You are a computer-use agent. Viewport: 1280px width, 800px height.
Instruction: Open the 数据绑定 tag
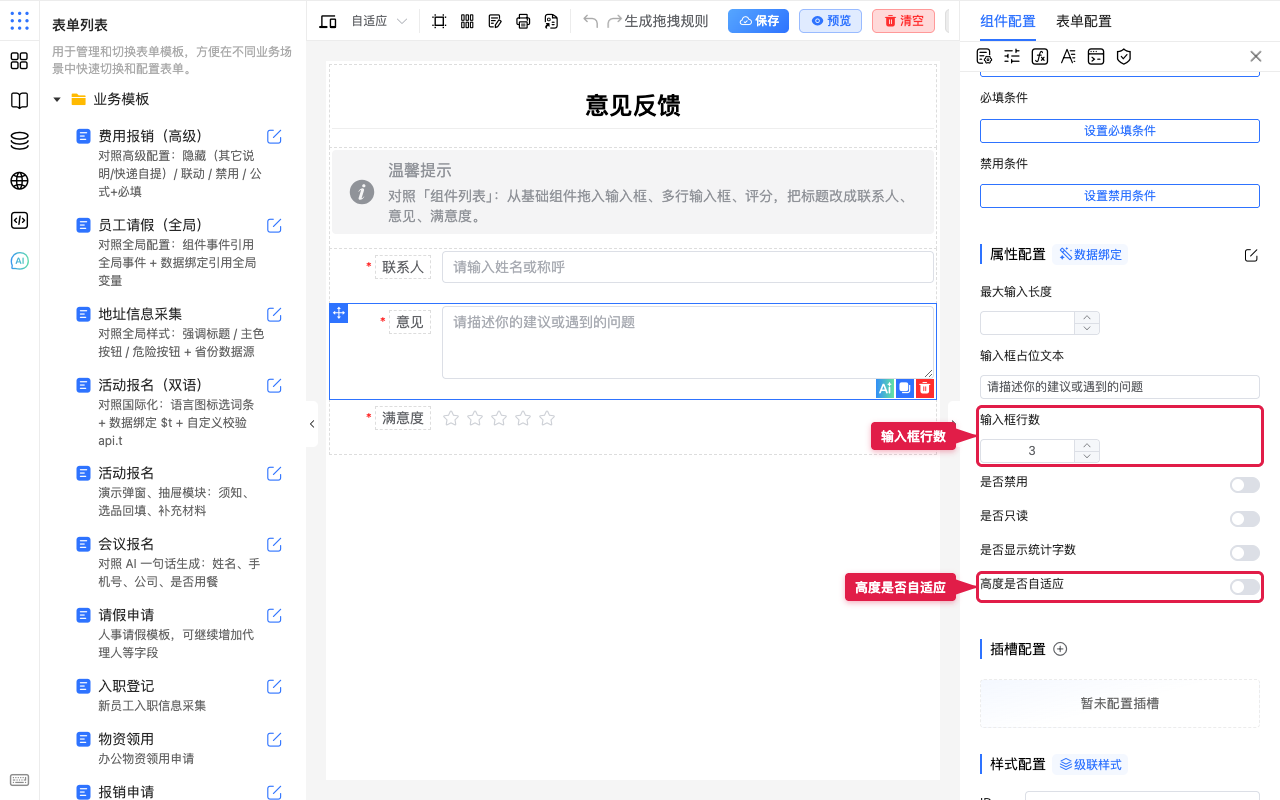point(1091,255)
